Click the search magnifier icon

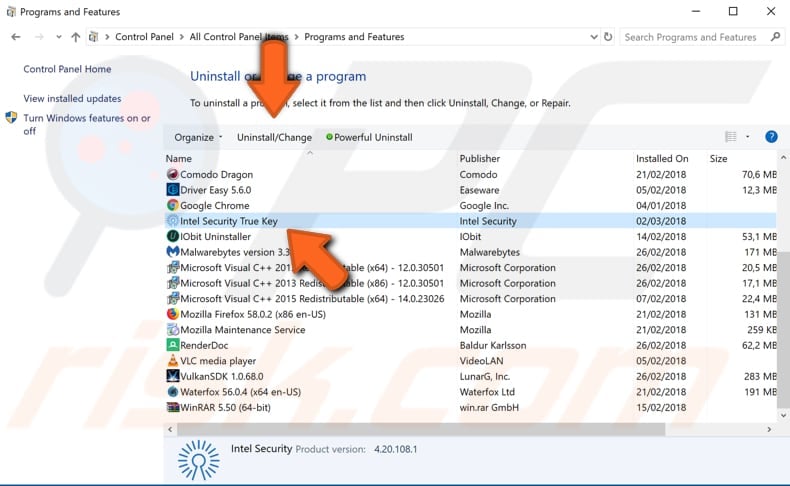click(x=775, y=37)
